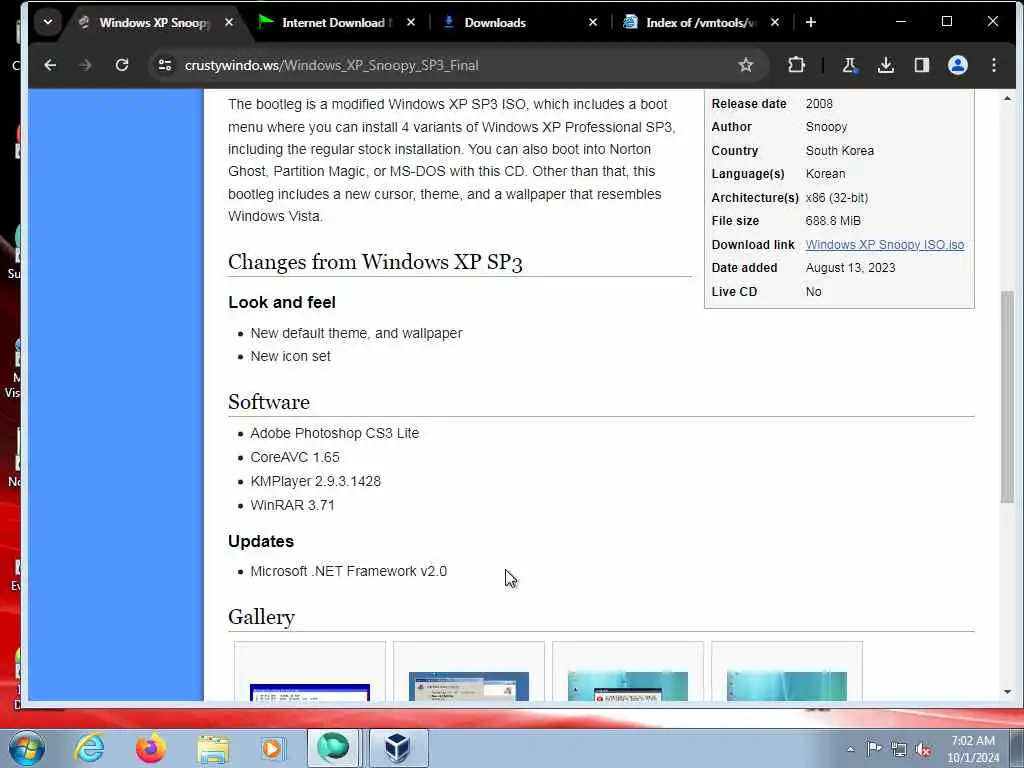The width and height of the screenshot is (1024, 768).
Task: Click the 'Gallery' section heading
Action: [x=261, y=617]
